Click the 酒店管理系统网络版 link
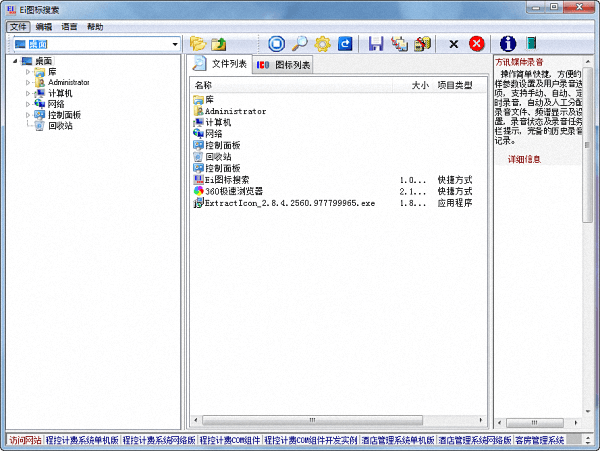This screenshot has height=451, width=600. tap(474, 440)
